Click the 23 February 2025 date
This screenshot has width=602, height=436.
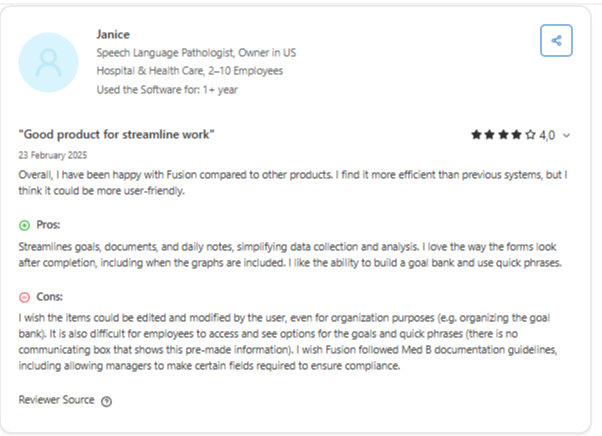[53, 155]
